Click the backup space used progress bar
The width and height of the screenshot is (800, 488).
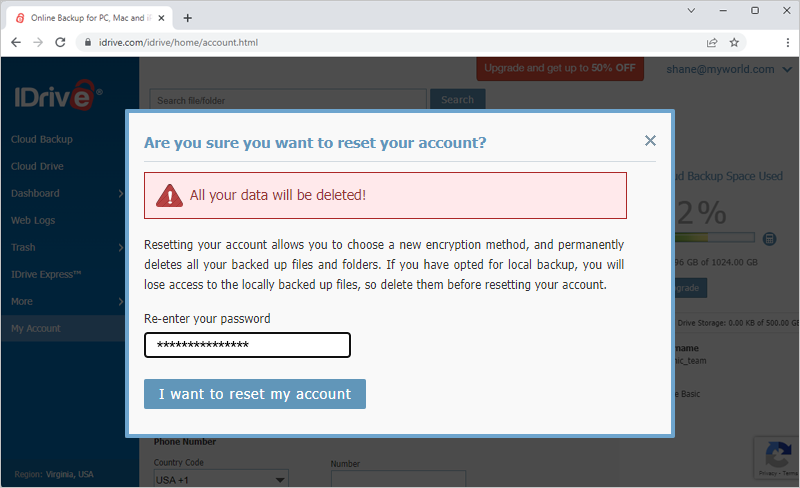point(714,237)
